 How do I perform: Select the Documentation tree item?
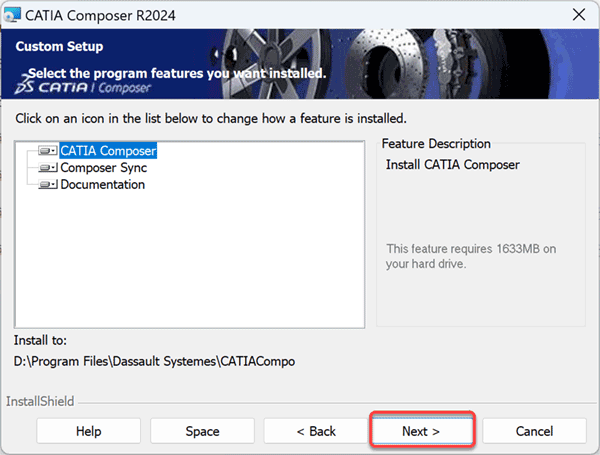[x=103, y=184]
